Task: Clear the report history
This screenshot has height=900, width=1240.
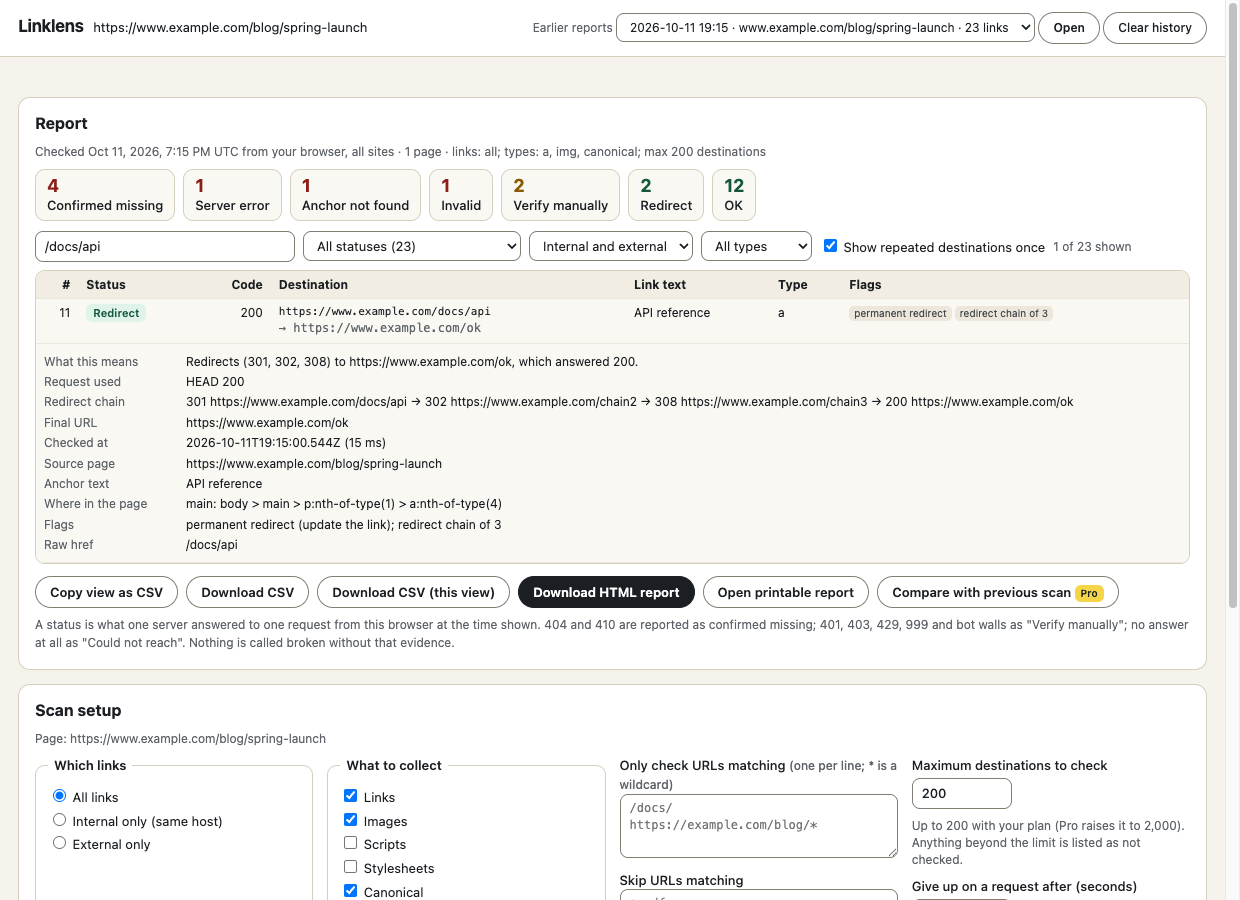Action: (x=1154, y=28)
